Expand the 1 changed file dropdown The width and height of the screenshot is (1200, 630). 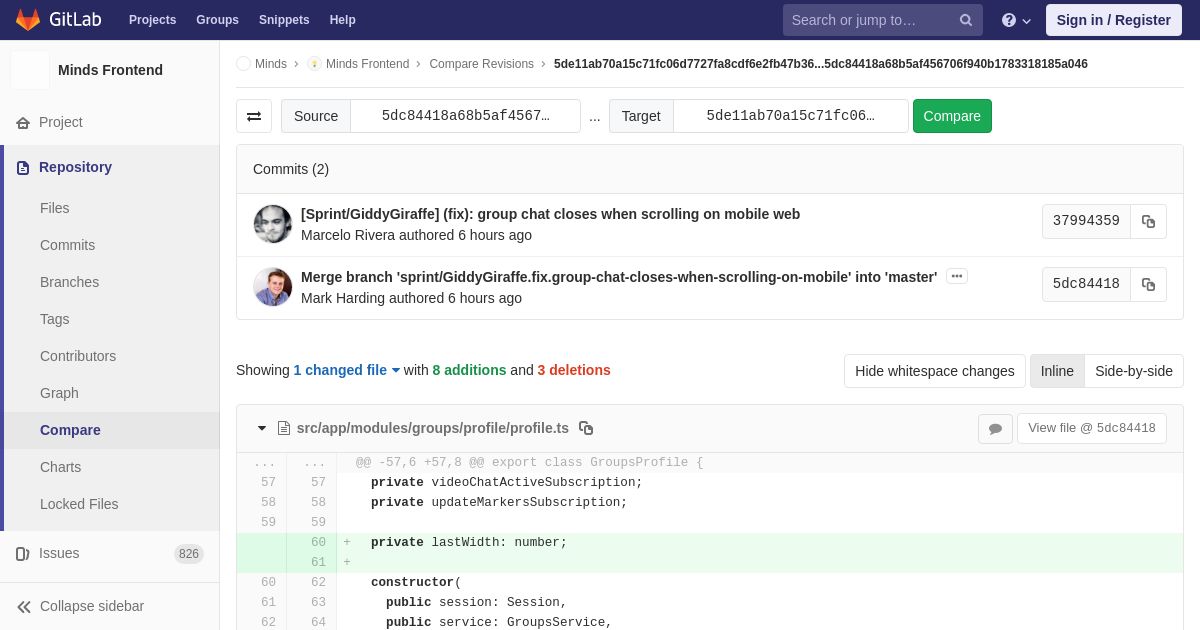click(346, 370)
